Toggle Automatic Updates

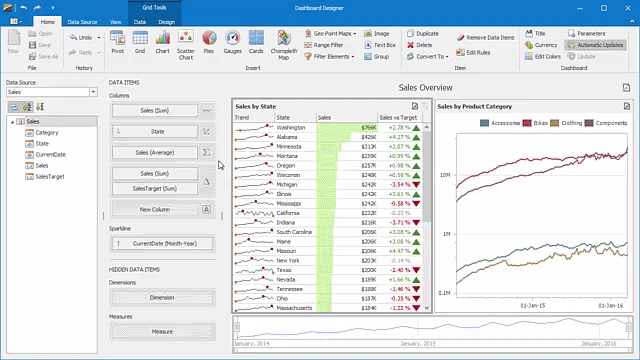coord(596,45)
